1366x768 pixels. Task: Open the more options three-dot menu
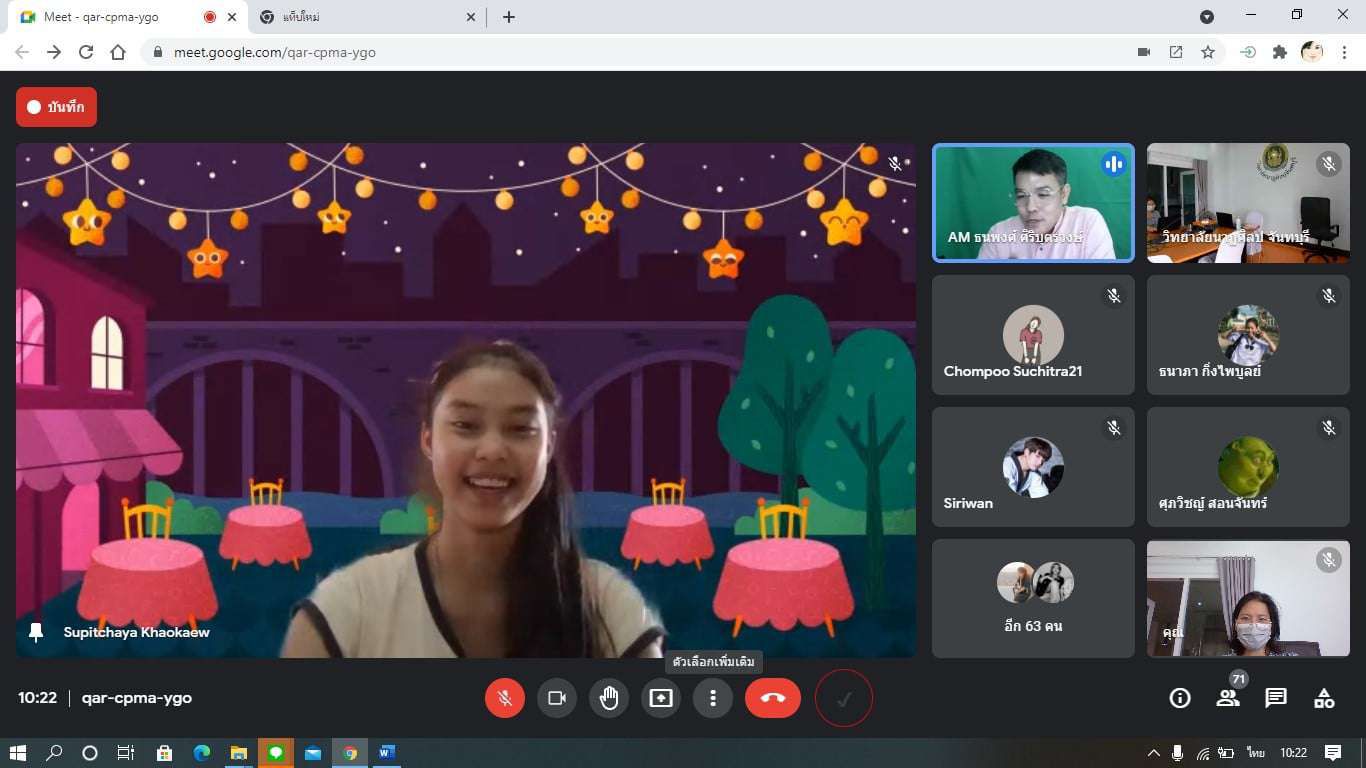713,698
